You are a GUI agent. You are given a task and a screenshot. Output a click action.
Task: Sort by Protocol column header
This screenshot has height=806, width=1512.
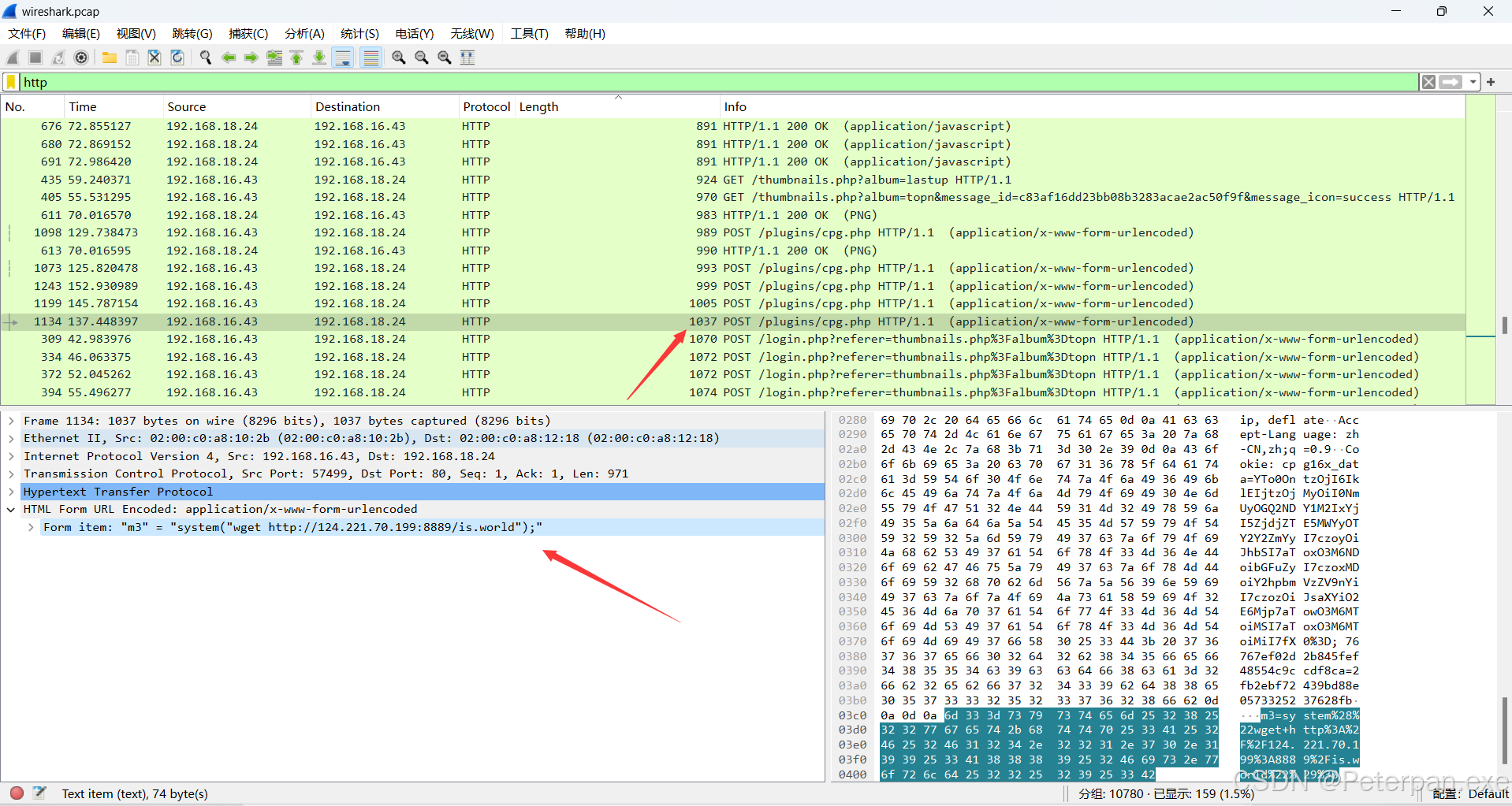[x=487, y=106]
